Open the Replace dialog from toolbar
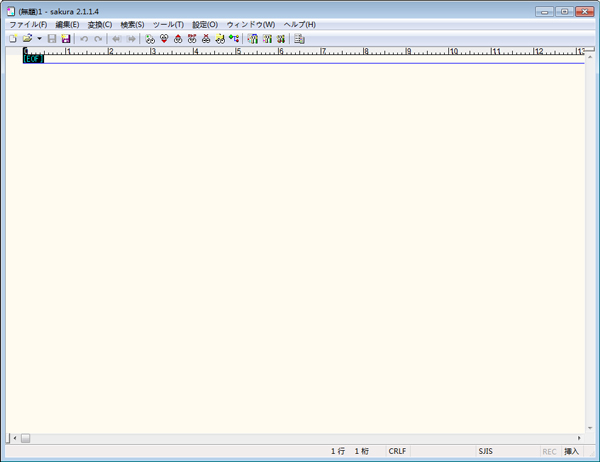600x462 pixels. click(192, 39)
